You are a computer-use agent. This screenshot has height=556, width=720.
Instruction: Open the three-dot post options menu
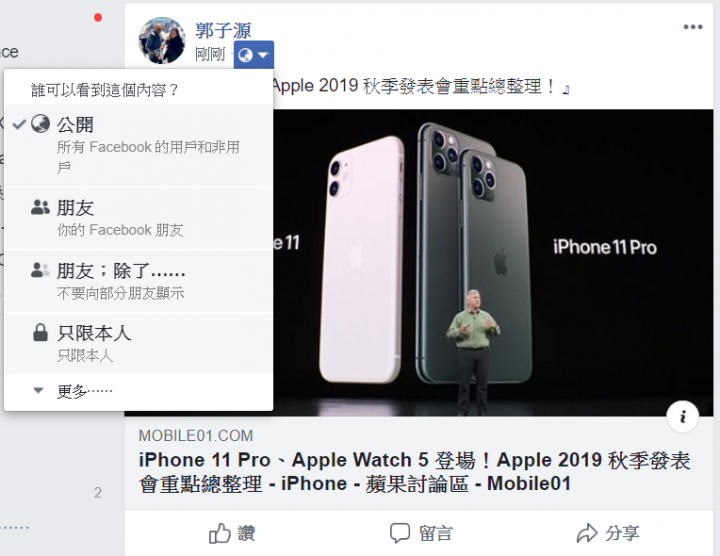(692, 27)
